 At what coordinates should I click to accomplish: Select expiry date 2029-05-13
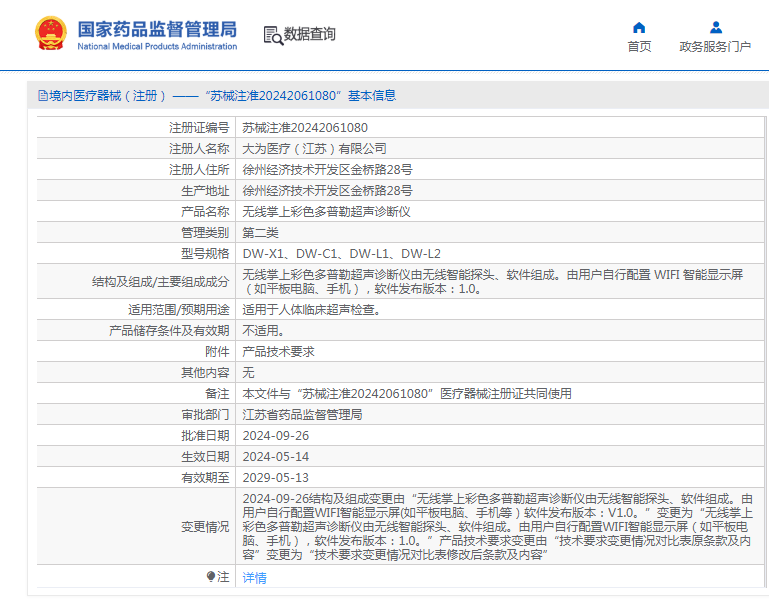pyautogui.click(x=276, y=478)
